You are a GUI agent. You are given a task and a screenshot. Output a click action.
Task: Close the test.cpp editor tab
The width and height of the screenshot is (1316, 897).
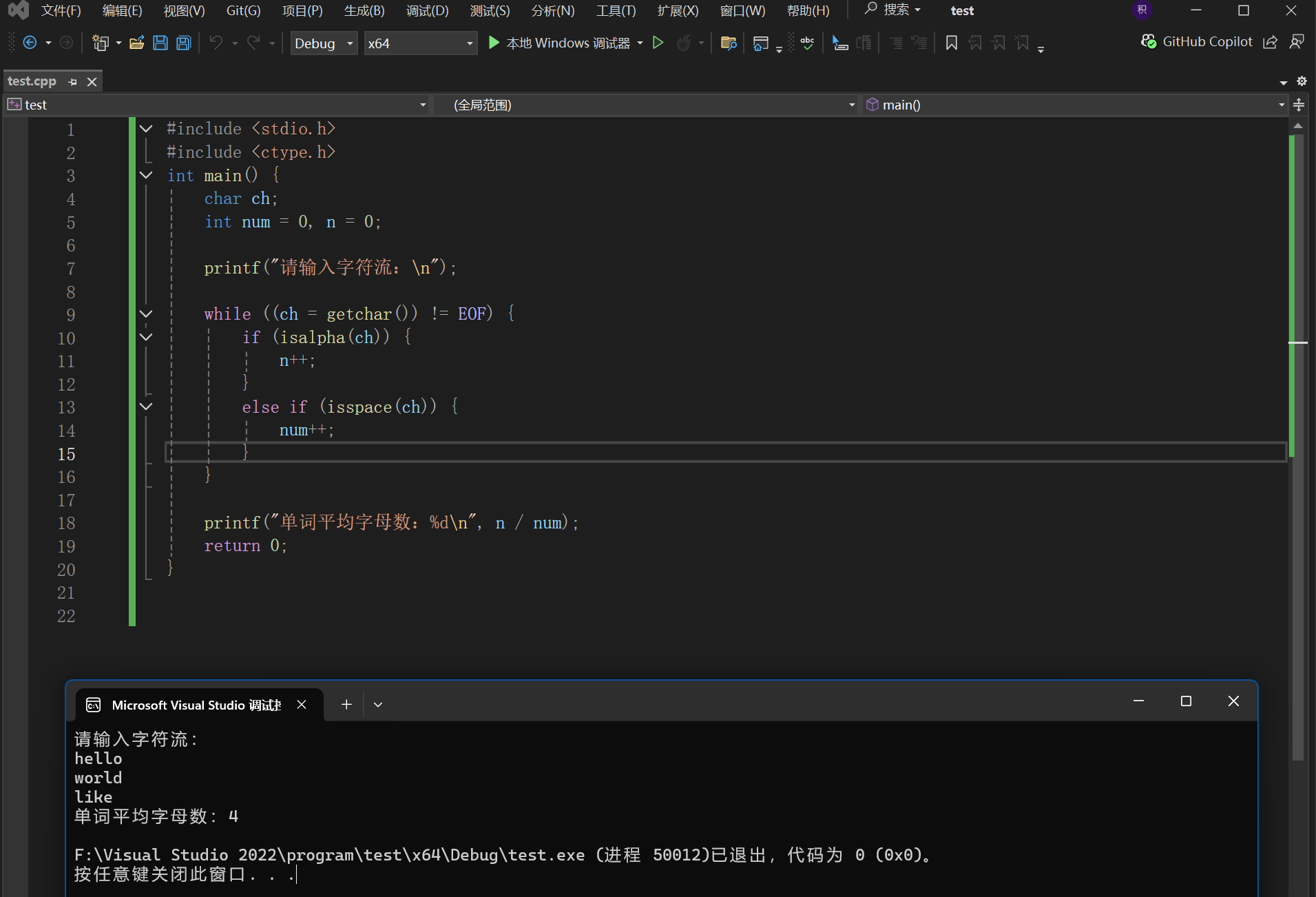pyautogui.click(x=92, y=82)
